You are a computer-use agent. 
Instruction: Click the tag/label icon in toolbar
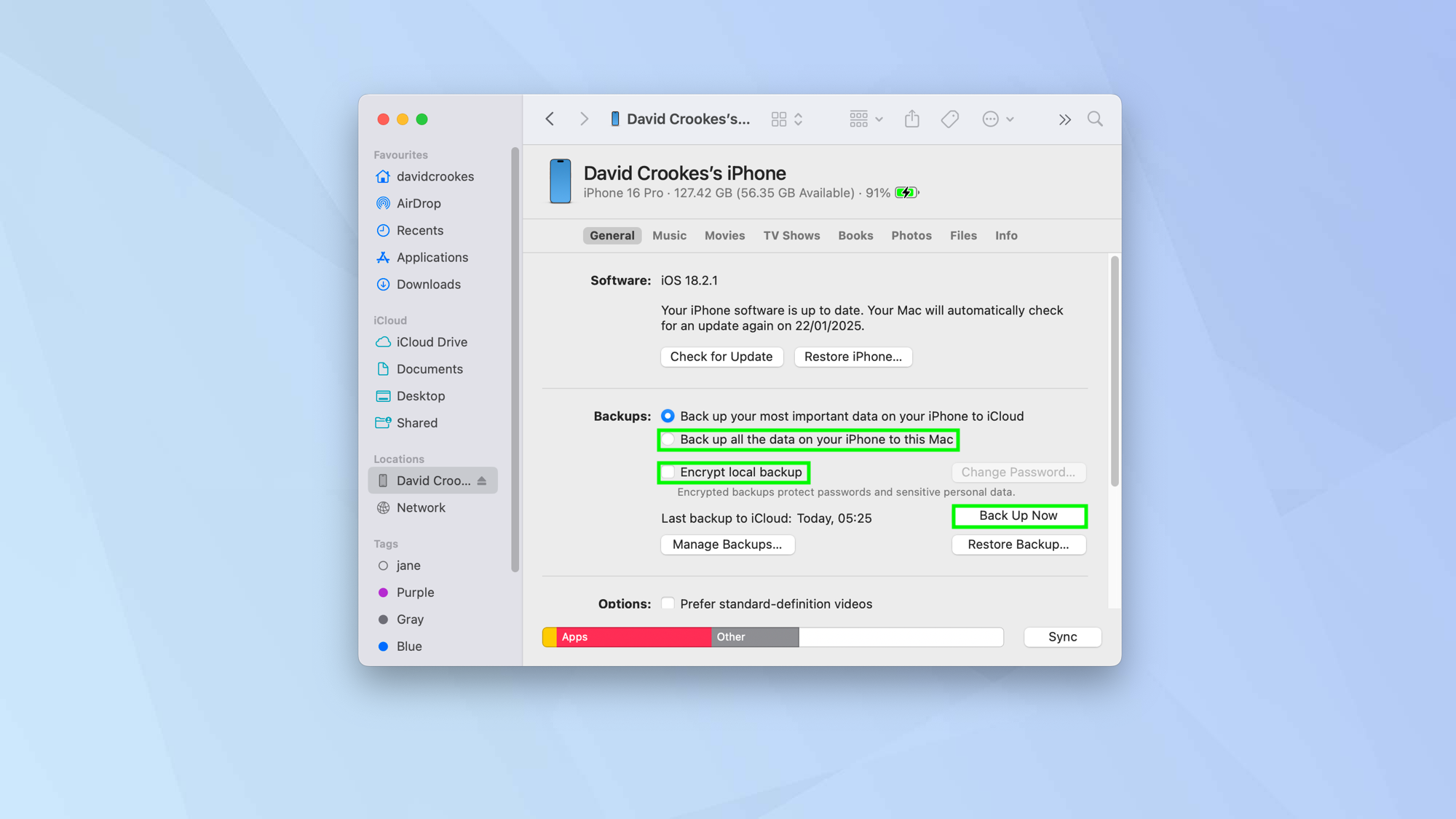950,120
